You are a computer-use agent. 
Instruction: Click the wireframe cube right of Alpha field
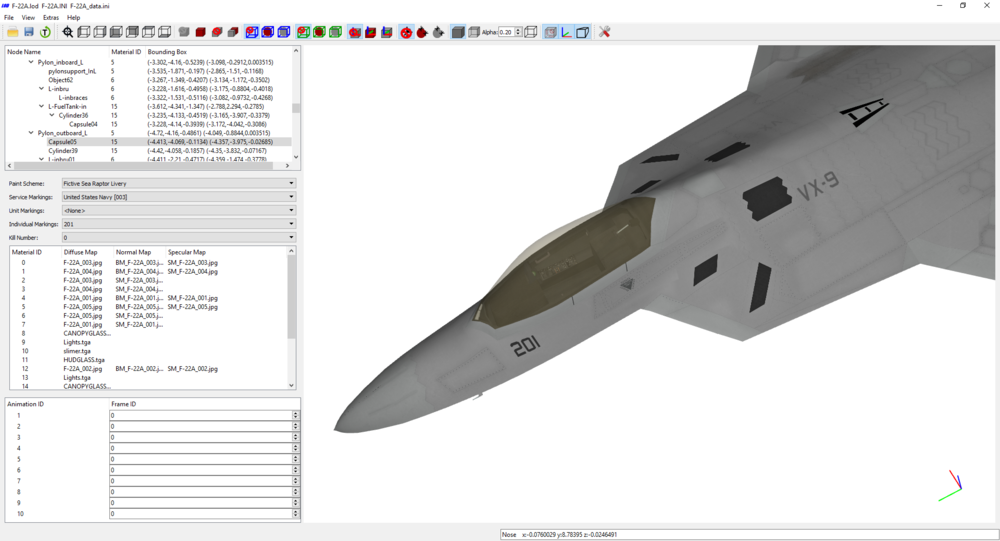pyautogui.click(x=531, y=32)
